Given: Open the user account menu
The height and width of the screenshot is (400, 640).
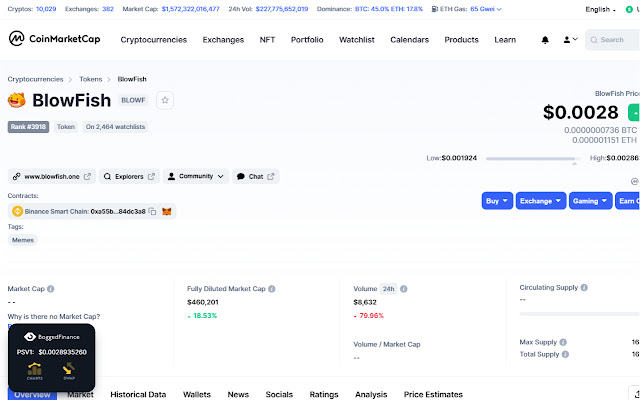Looking at the screenshot, I should (570, 40).
